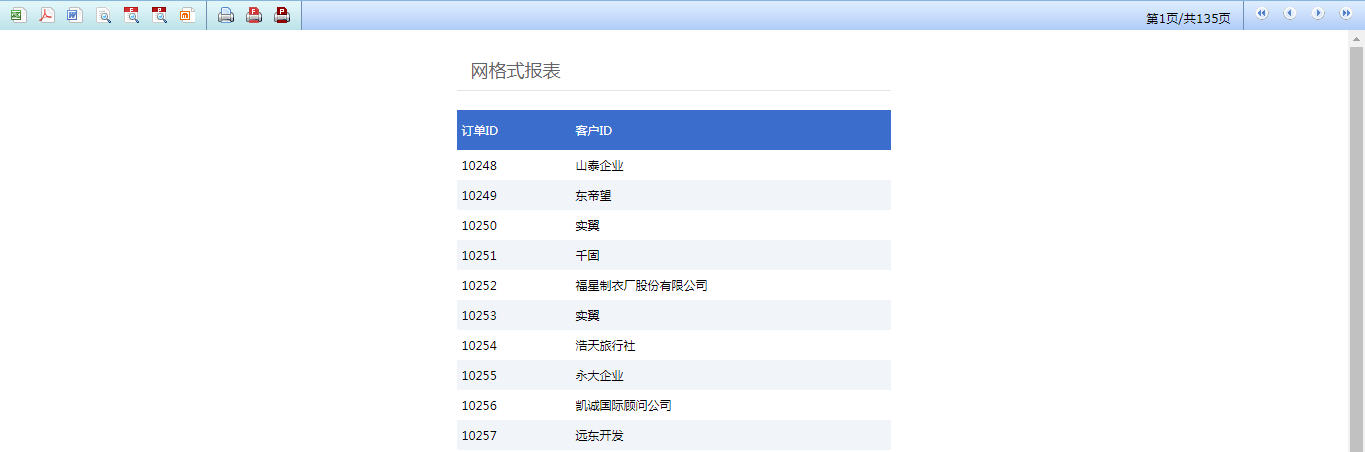Print the report with the plain printer icon

[x=226, y=15]
